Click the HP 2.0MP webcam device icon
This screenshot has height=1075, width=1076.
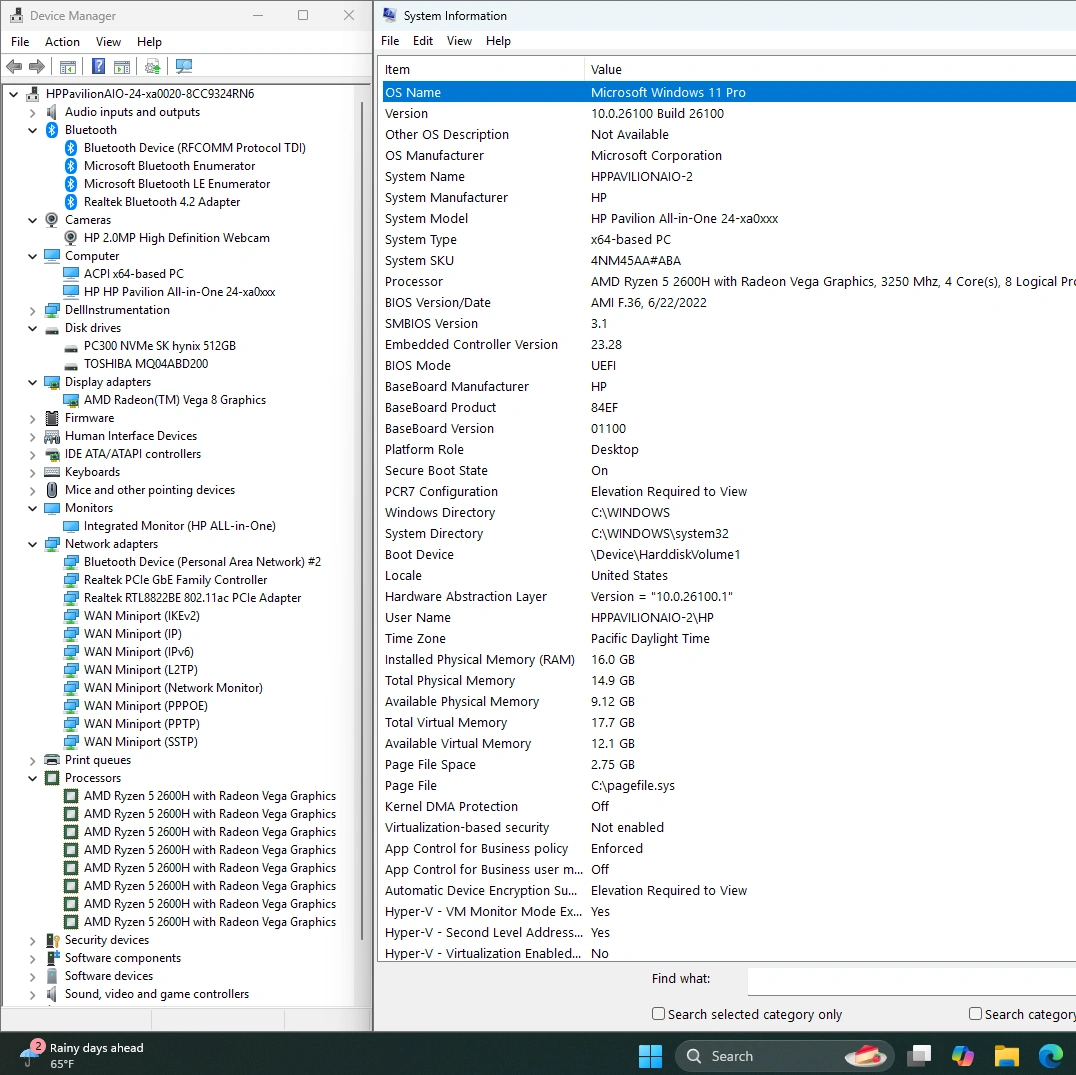pyautogui.click(x=71, y=238)
